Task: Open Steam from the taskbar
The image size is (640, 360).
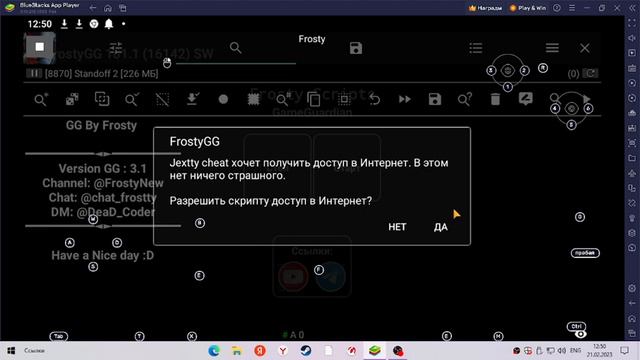Action: [306, 351]
